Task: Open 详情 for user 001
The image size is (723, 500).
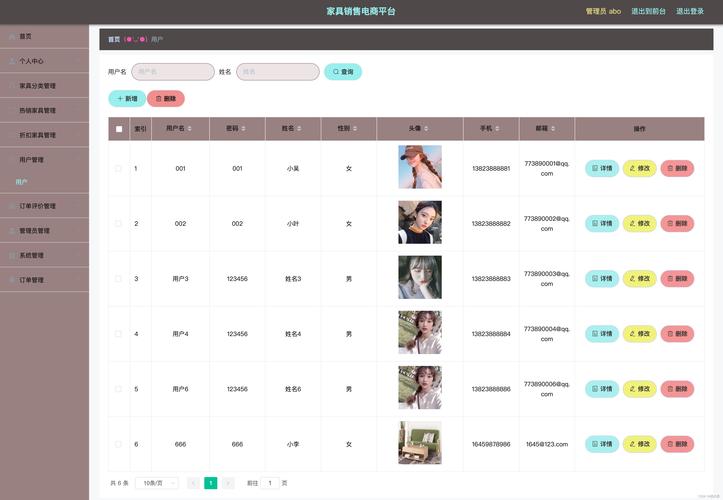Action: click(602, 168)
